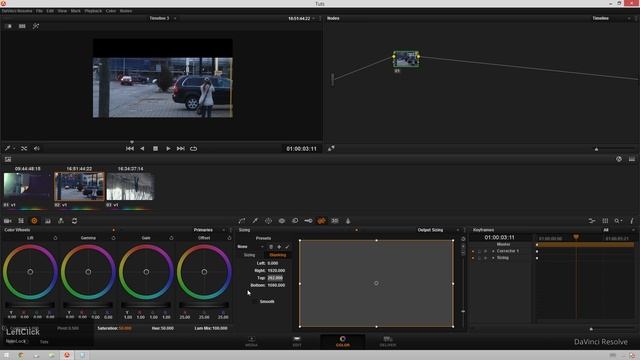
Task: Toggle lock on Corrector 1 keyframe track
Action: pos(479,251)
